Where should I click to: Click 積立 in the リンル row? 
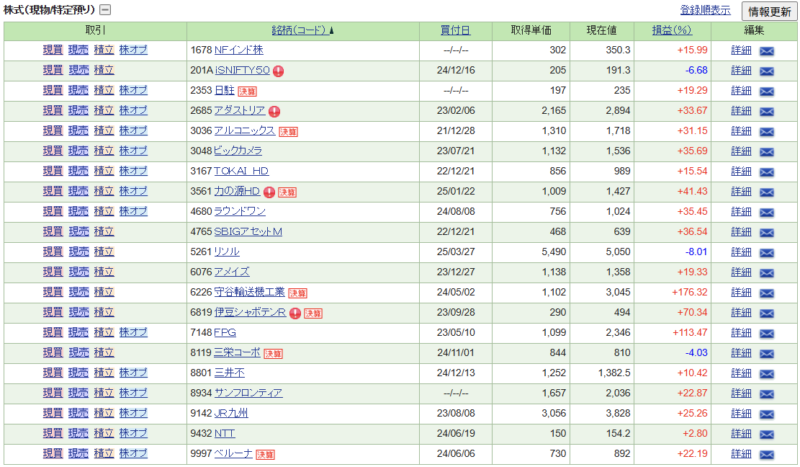tap(104, 252)
